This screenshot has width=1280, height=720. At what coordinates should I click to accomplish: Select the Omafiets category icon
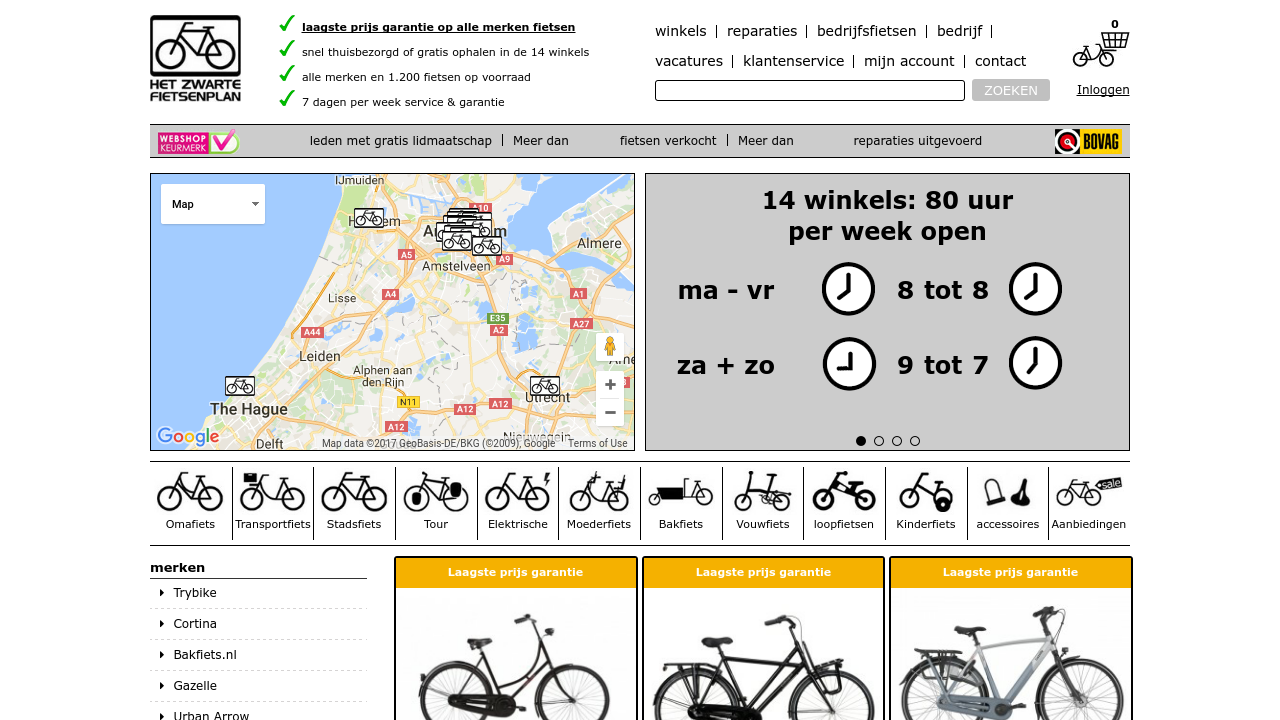tap(189, 492)
